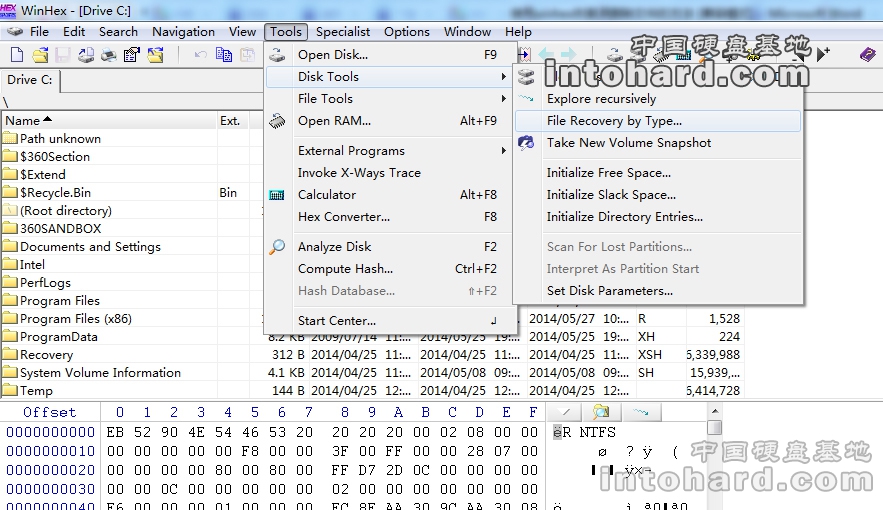Click the black triangle plus toolbar icon
Image resolution: width=883 pixels, height=510 pixels.
click(823, 55)
